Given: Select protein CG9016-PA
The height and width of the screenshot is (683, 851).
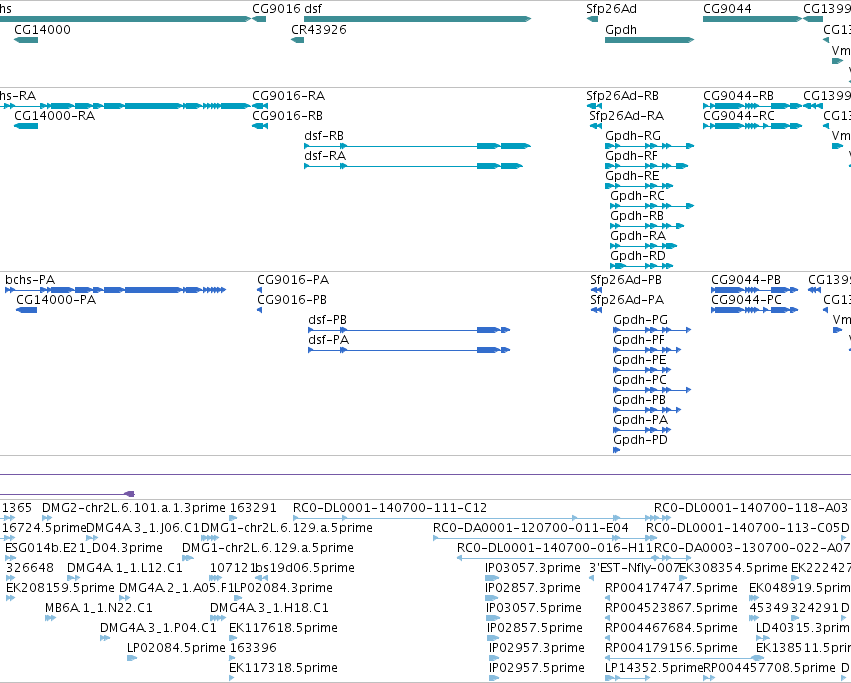Looking at the screenshot, I should (x=293, y=280).
